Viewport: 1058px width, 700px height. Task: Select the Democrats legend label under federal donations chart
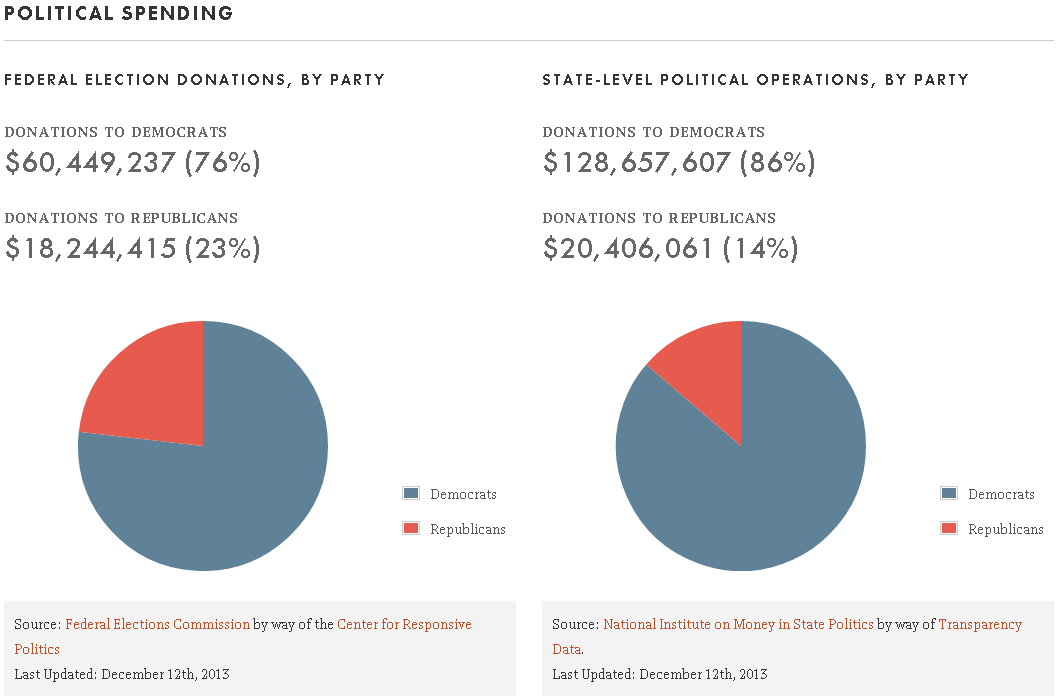(463, 494)
